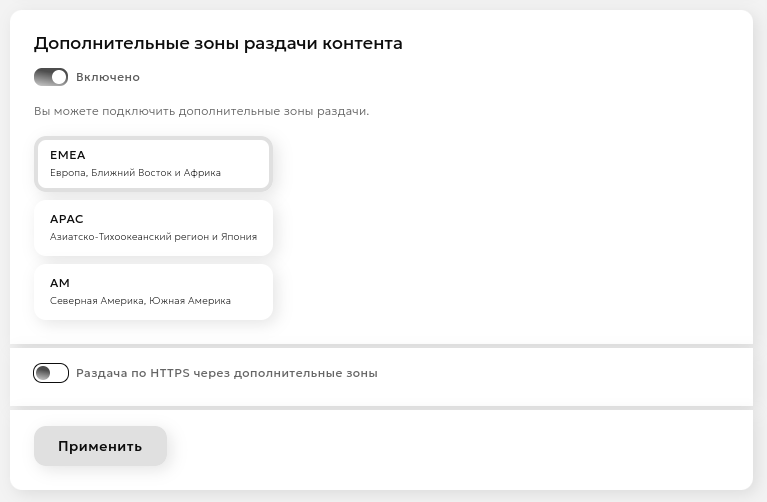Viewport: 767px width, 502px height.
Task: Click the hint about connecting additional zones
Action: point(201,111)
